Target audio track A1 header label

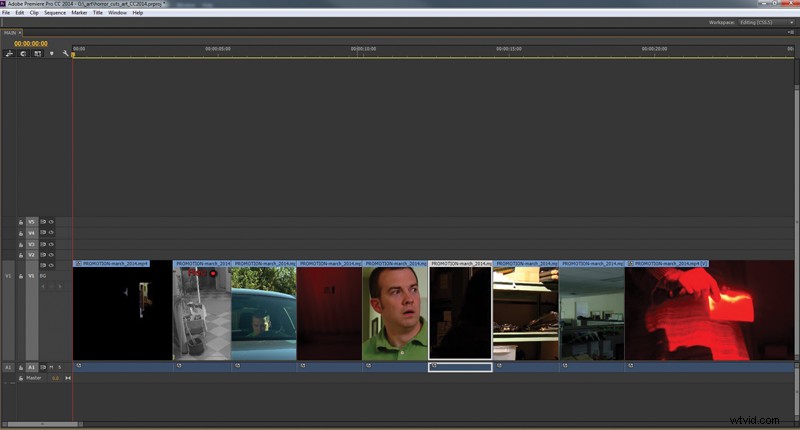(32, 367)
